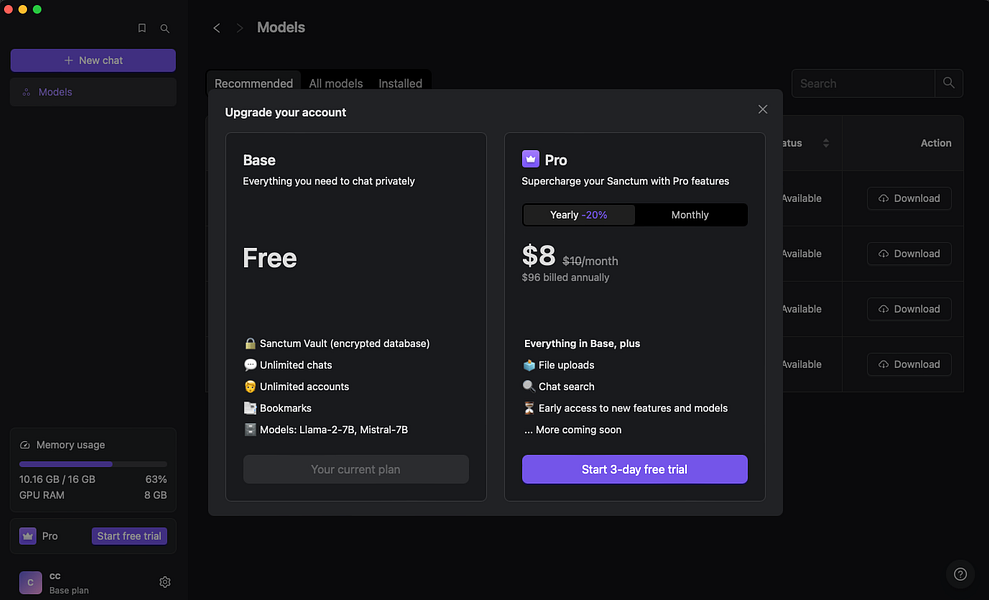Click Start 3-day free trial button
989x600 pixels.
pyautogui.click(x=635, y=469)
